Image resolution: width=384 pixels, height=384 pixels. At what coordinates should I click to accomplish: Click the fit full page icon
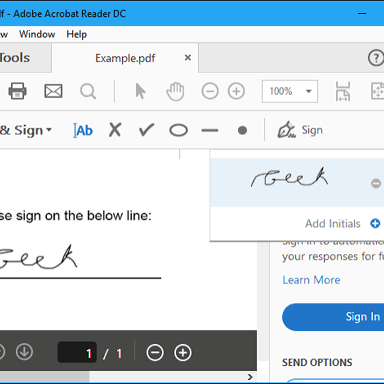point(378,91)
